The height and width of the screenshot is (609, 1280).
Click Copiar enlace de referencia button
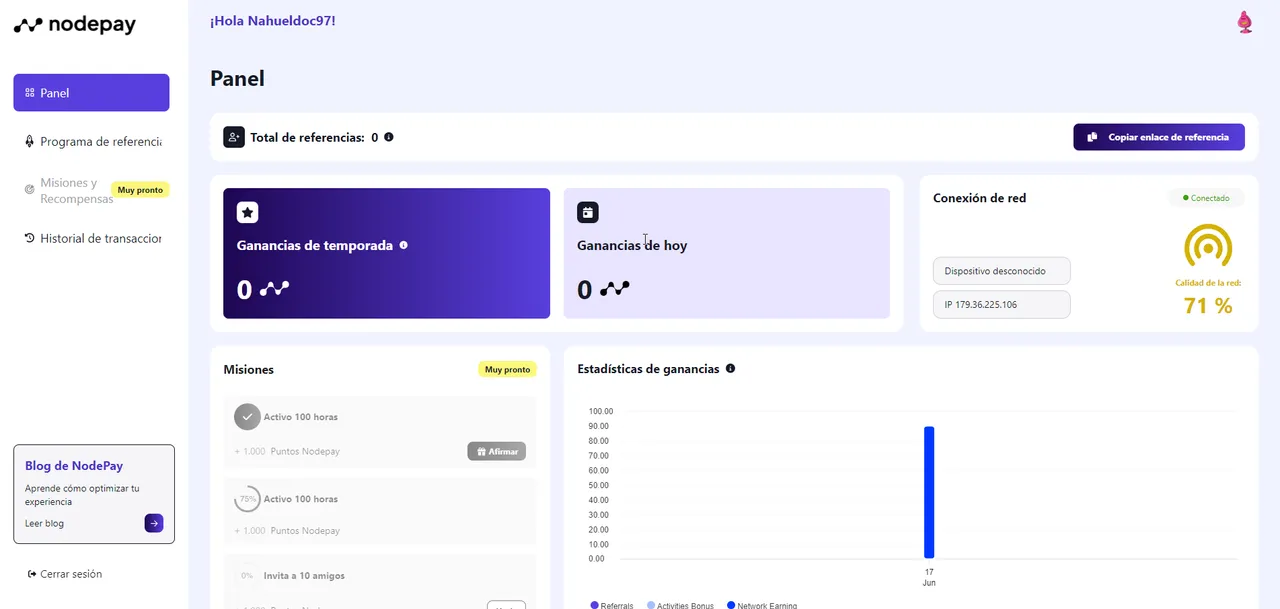tap(1159, 137)
